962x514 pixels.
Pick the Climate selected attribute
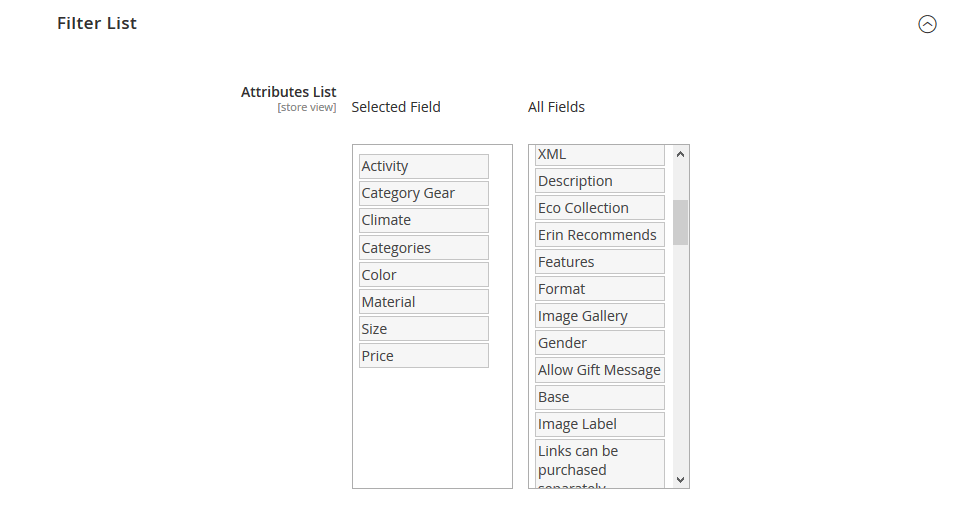(x=424, y=220)
